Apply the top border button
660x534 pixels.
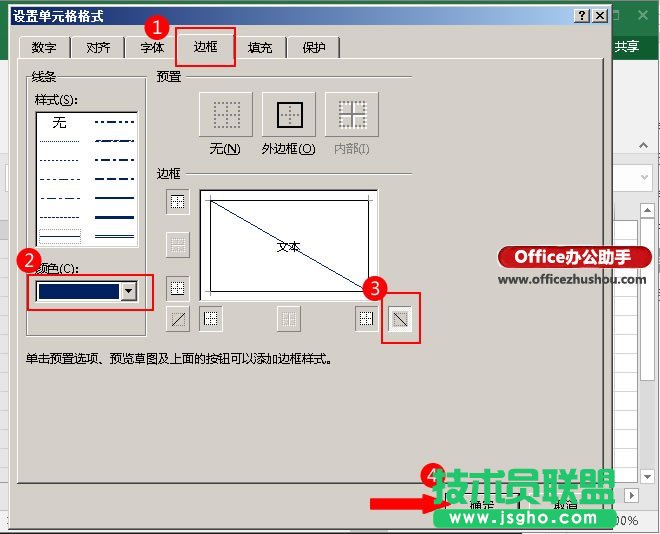[x=178, y=202]
